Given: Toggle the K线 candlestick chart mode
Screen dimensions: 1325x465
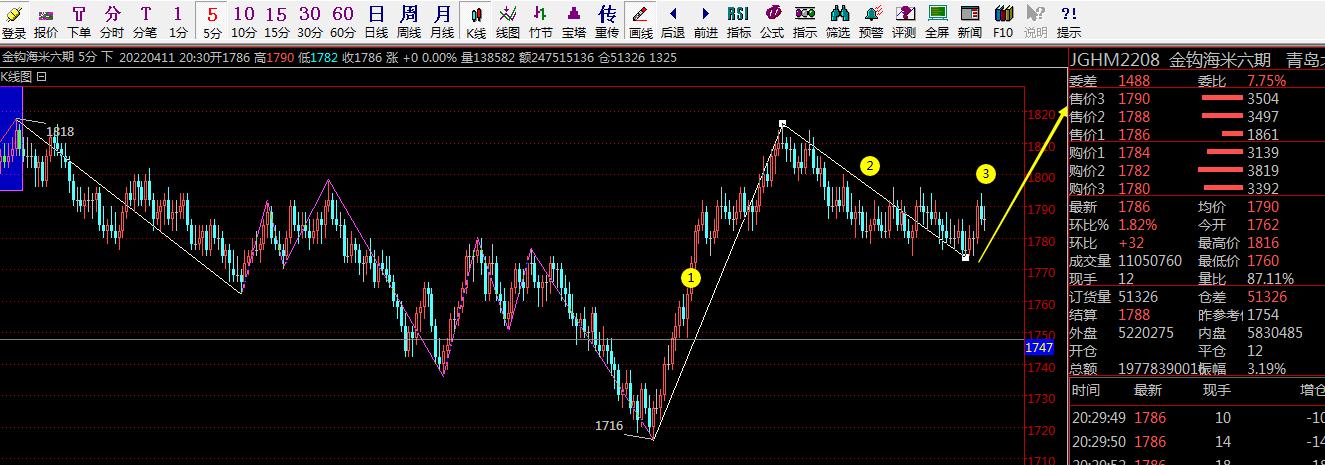Looking at the screenshot, I should tap(476, 20).
